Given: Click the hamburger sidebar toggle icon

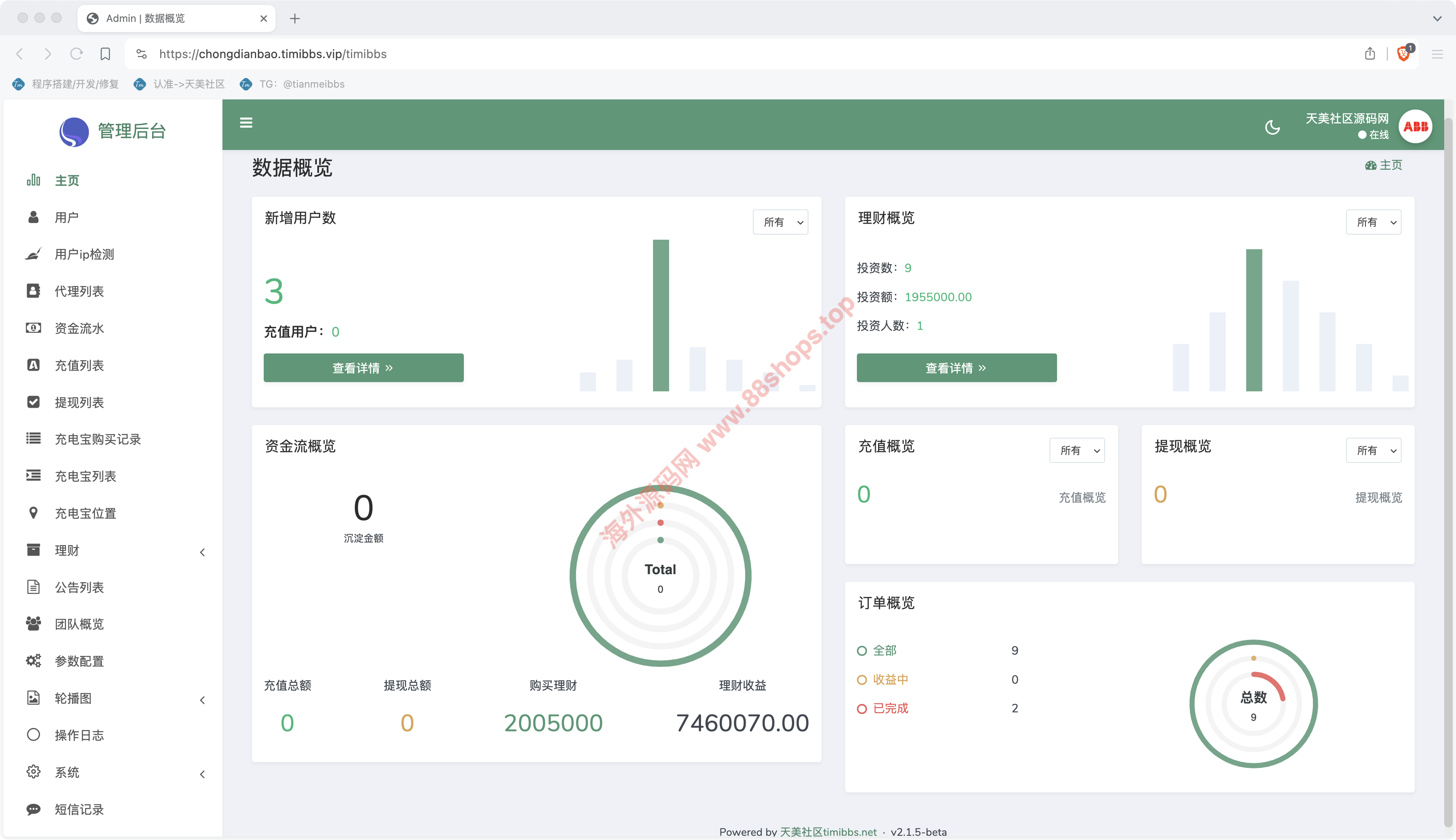Looking at the screenshot, I should pyautogui.click(x=246, y=123).
